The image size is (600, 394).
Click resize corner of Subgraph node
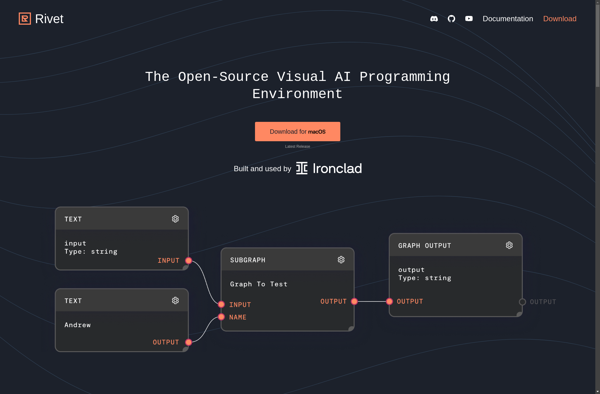click(351, 328)
